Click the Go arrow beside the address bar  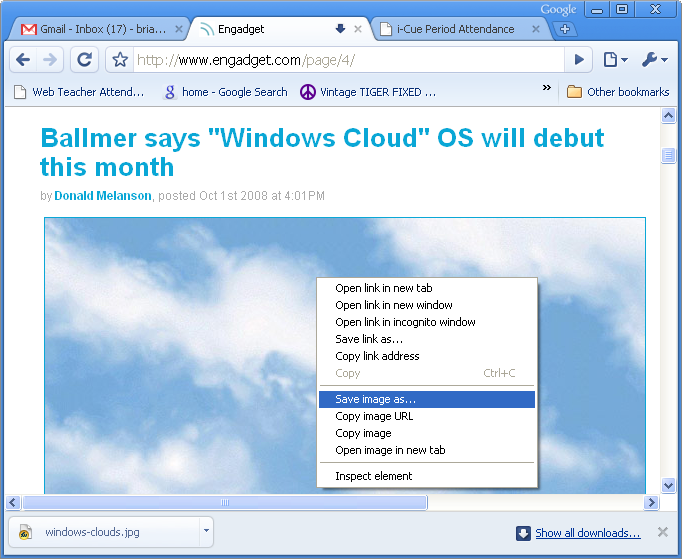tap(579, 60)
